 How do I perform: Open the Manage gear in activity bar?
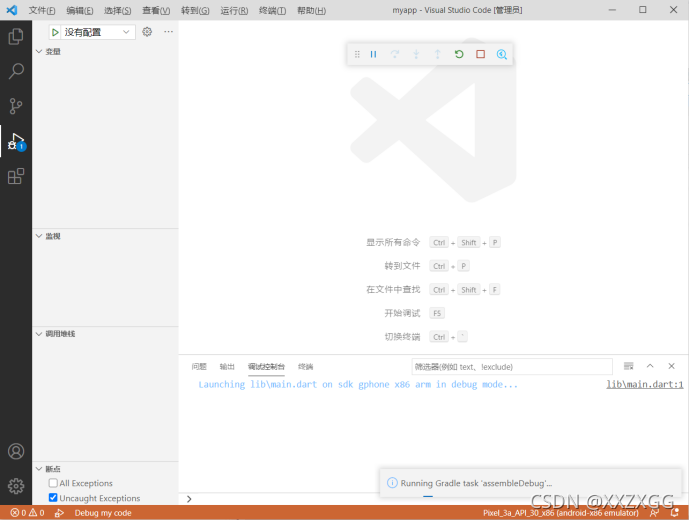coord(16,486)
